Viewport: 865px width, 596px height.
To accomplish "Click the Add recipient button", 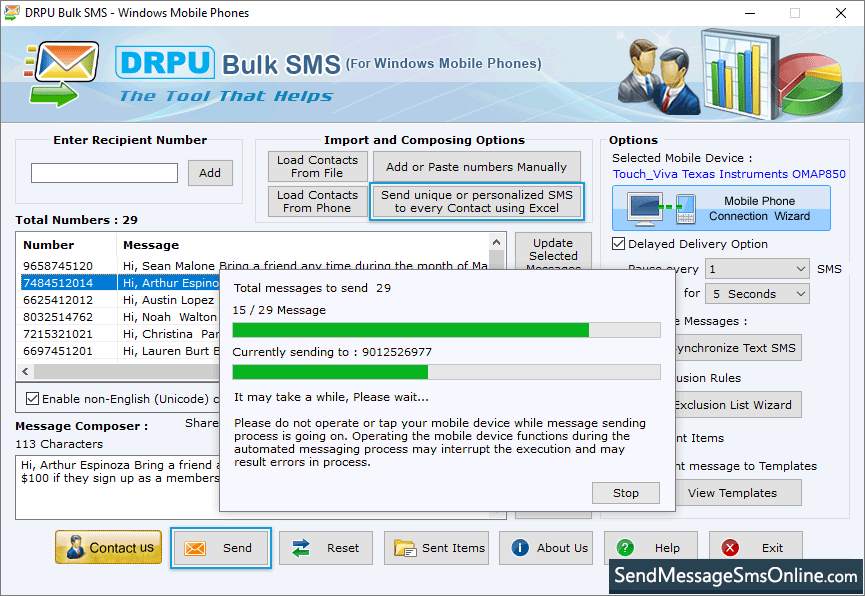I will click(210, 173).
